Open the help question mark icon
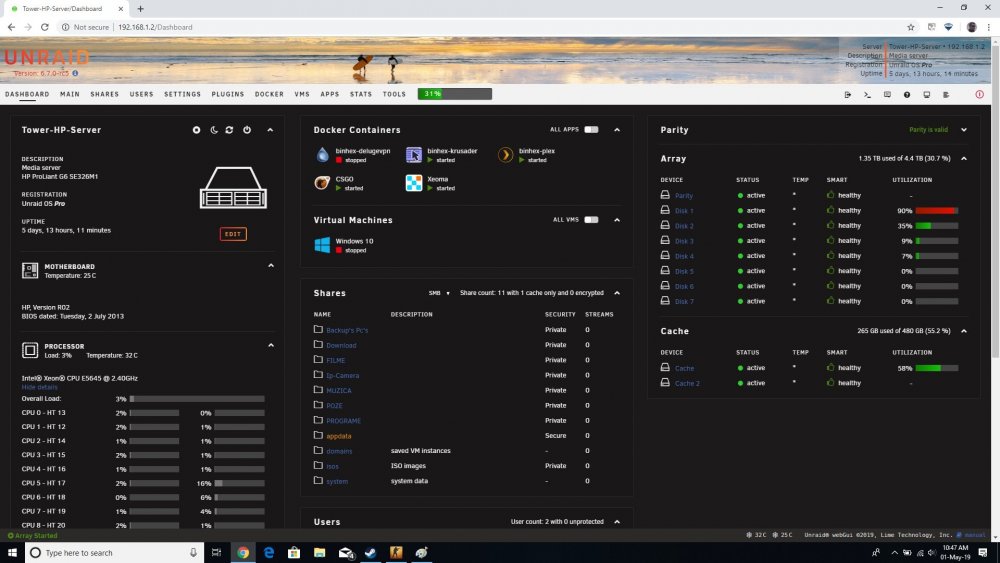The width and height of the screenshot is (1000, 563). (x=907, y=94)
